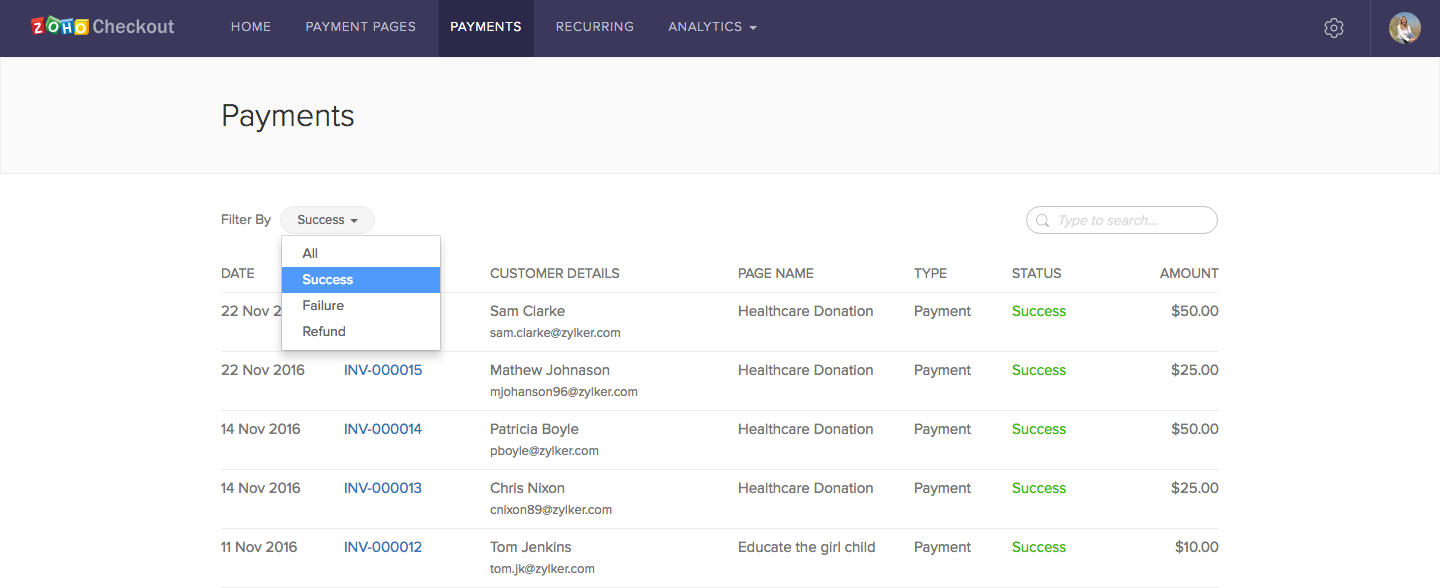Image resolution: width=1440 pixels, height=588 pixels.
Task: Select the PAYMENTS tab
Action: [486, 27]
